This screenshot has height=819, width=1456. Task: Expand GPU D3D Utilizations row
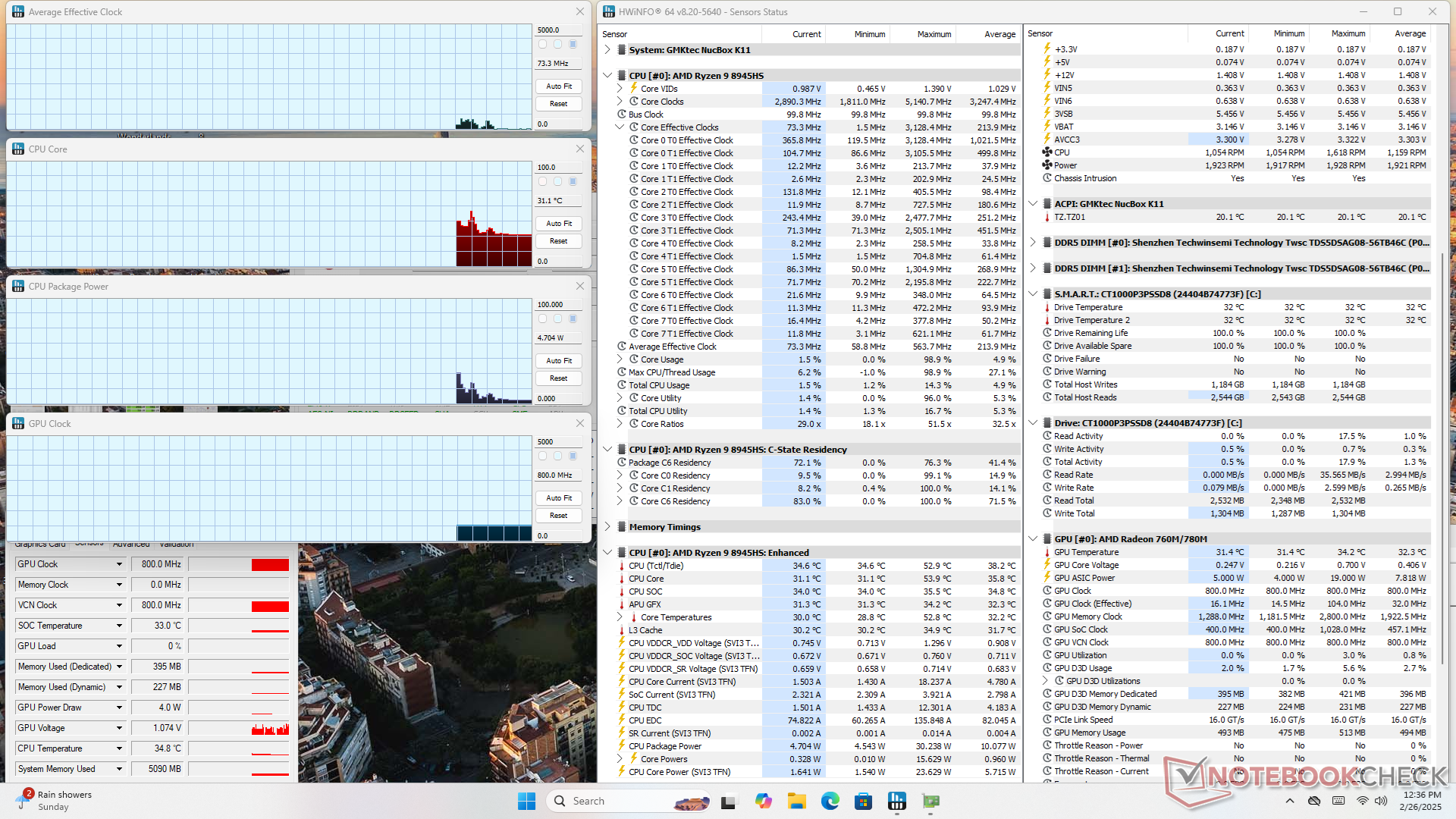point(1045,681)
